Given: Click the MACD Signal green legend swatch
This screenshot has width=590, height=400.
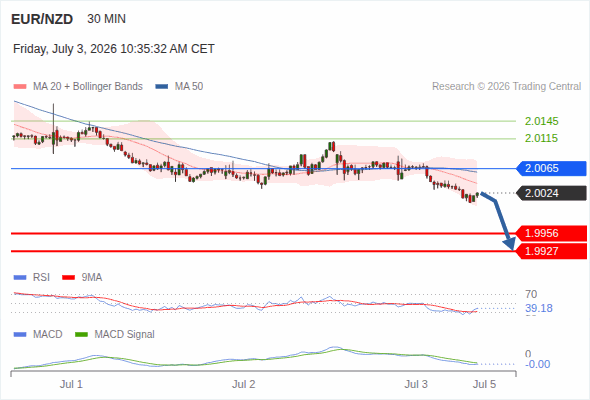Looking at the screenshot, I should [81, 335].
